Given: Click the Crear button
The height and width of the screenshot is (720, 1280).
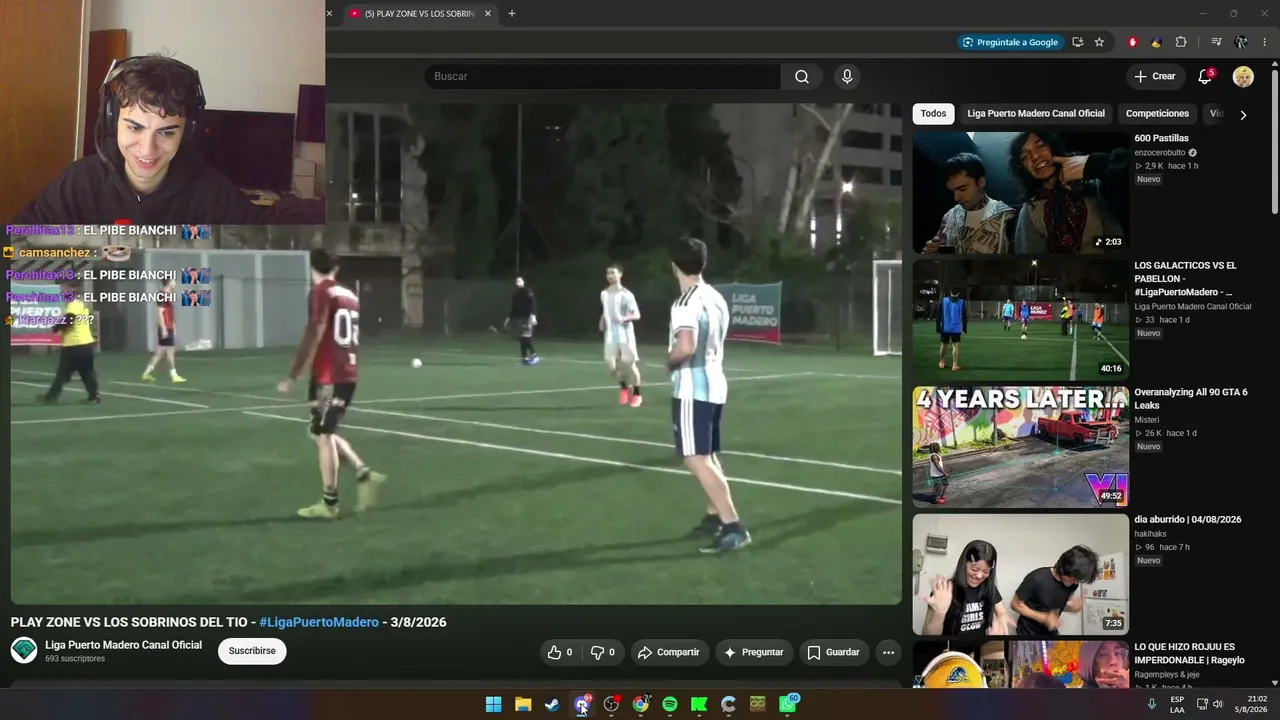Looking at the screenshot, I should [1155, 77].
